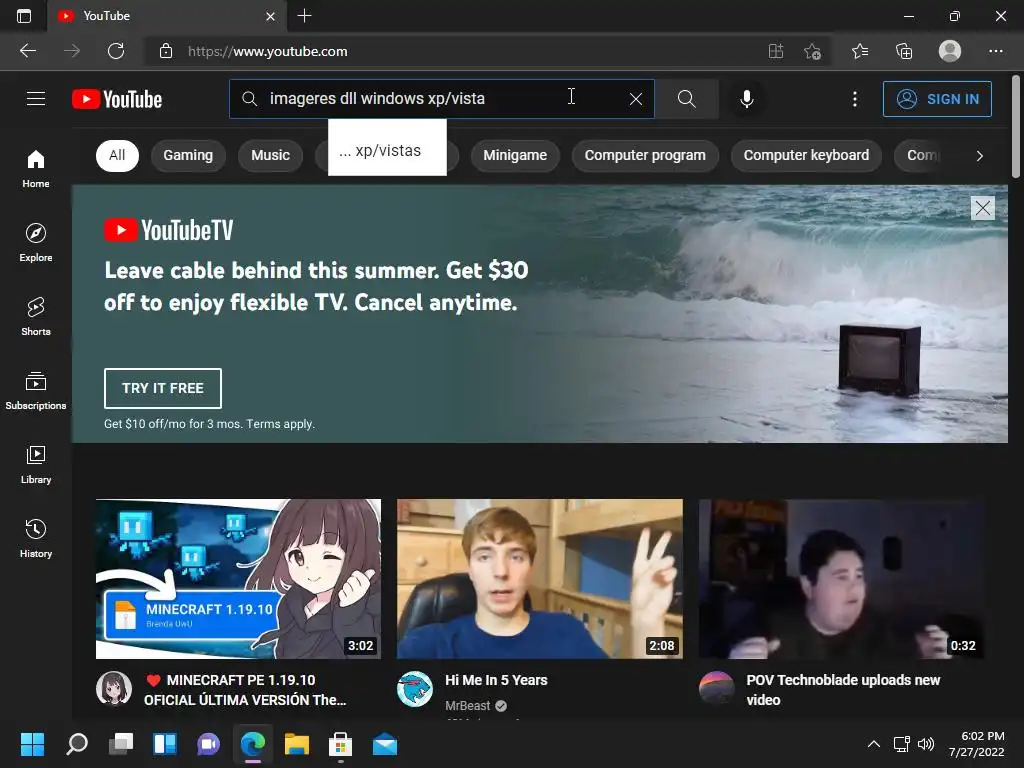
Task: Open Library in the sidebar
Action: coord(36,464)
